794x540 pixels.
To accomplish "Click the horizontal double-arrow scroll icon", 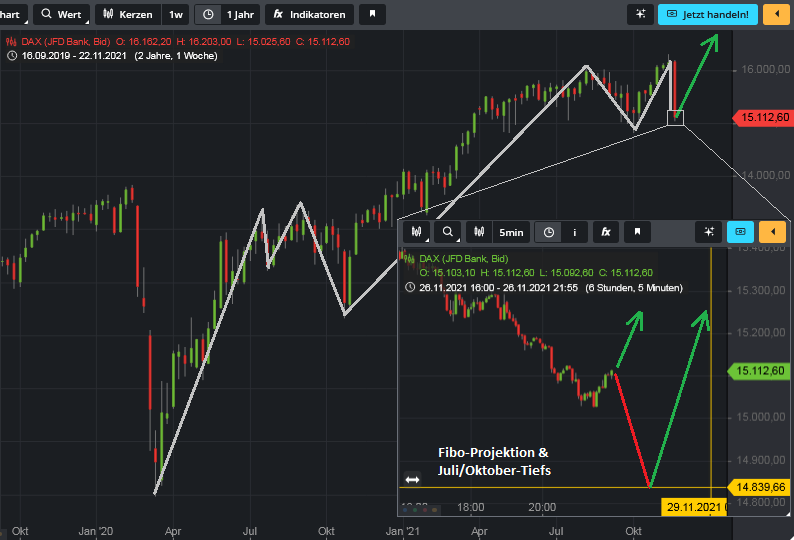I will 411,479.
